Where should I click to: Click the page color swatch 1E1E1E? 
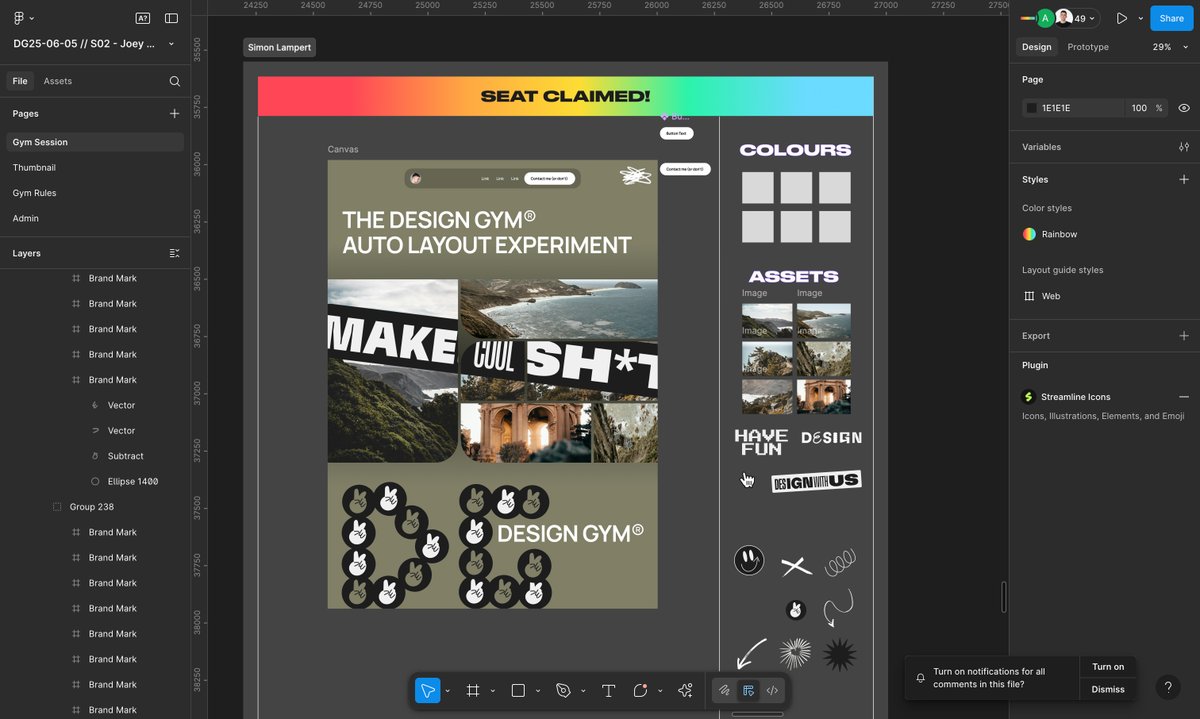click(x=1031, y=108)
